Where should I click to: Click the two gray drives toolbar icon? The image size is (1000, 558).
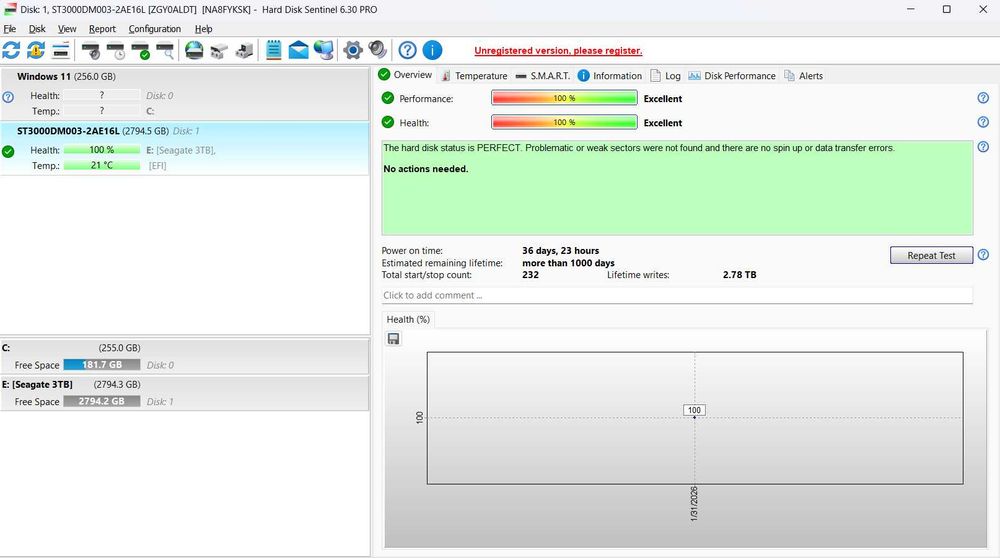[219, 50]
